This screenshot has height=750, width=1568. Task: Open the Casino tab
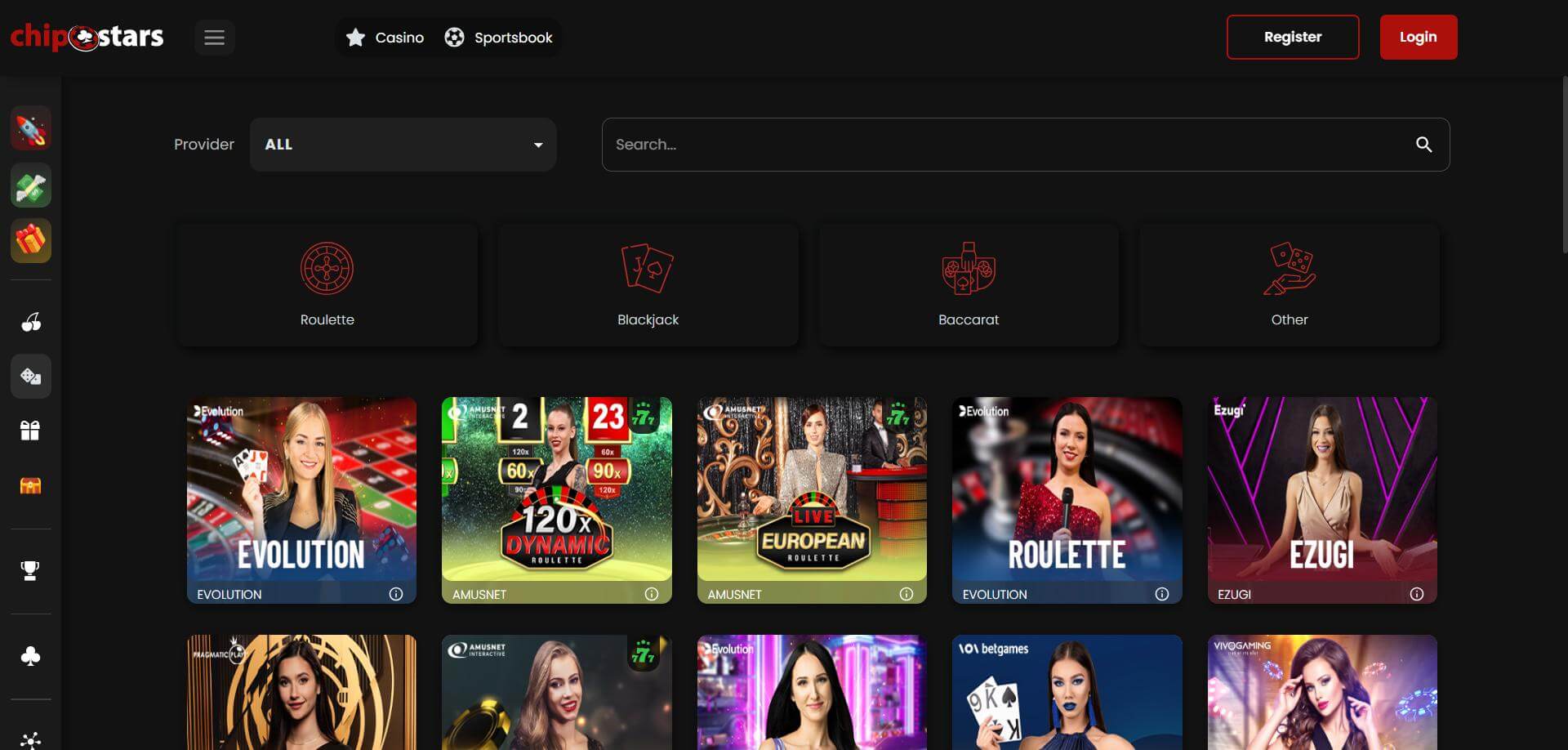(x=385, y=38)
